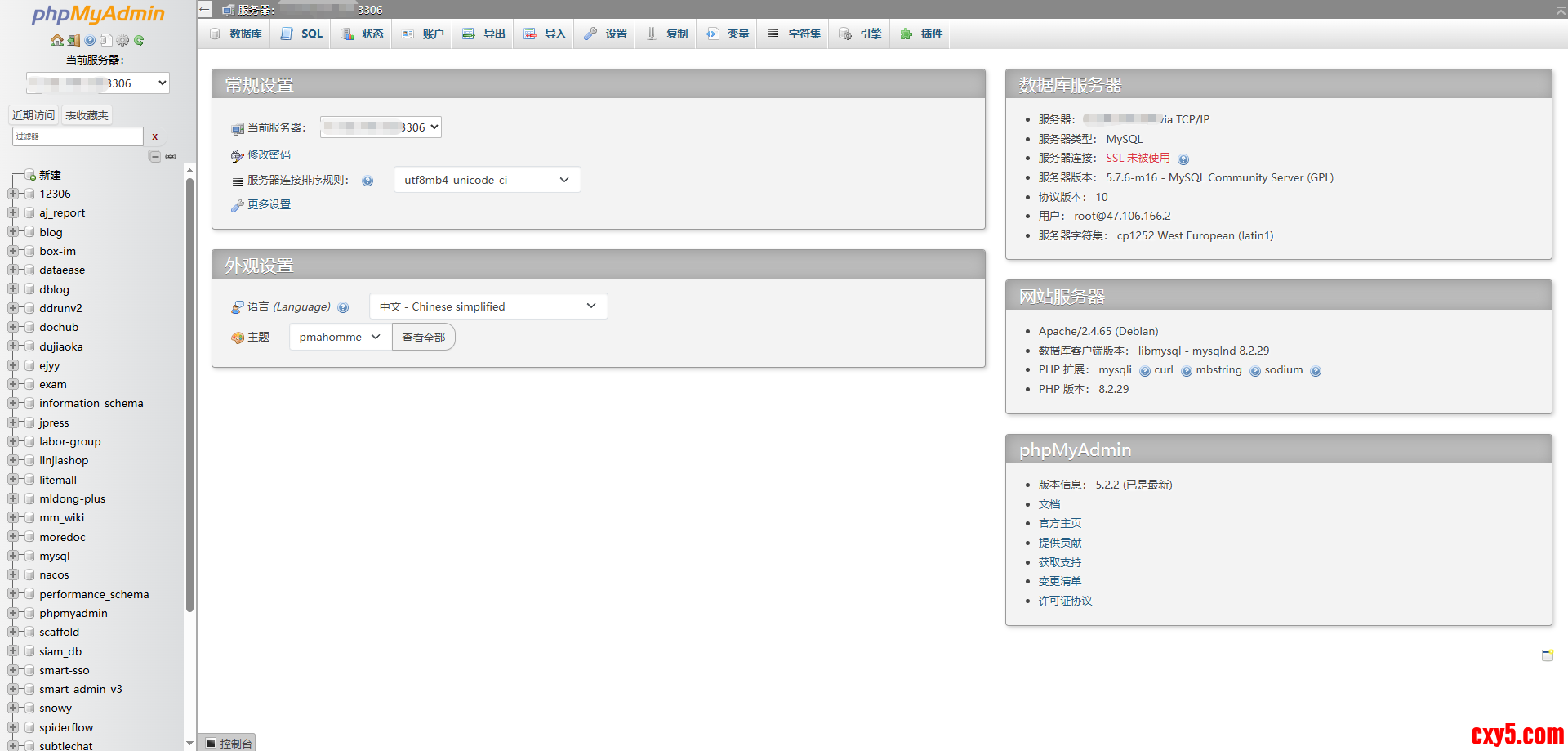Open the 语言 Language dropdown
Image resolution: width=1568 pixels, height=751 pixels.
point(488,306)
